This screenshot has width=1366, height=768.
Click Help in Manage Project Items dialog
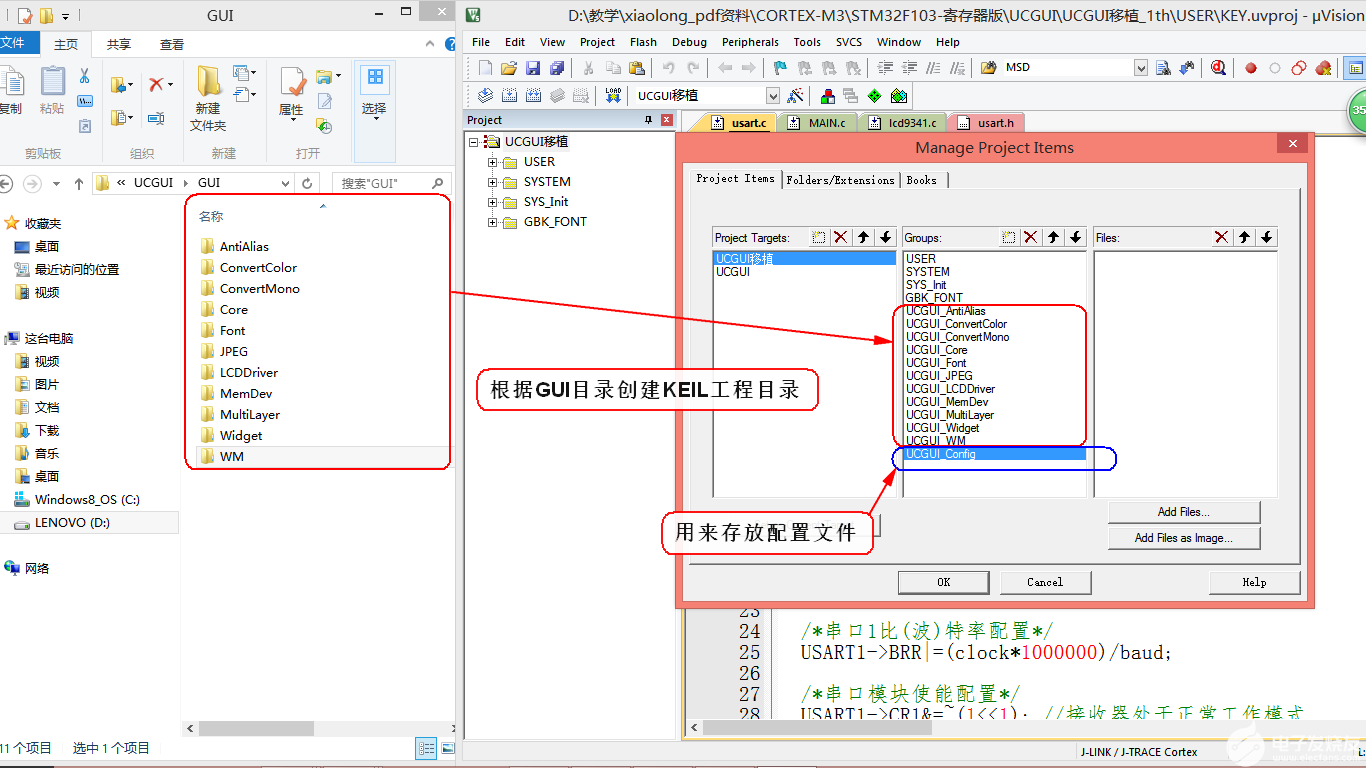[1254, 582]
